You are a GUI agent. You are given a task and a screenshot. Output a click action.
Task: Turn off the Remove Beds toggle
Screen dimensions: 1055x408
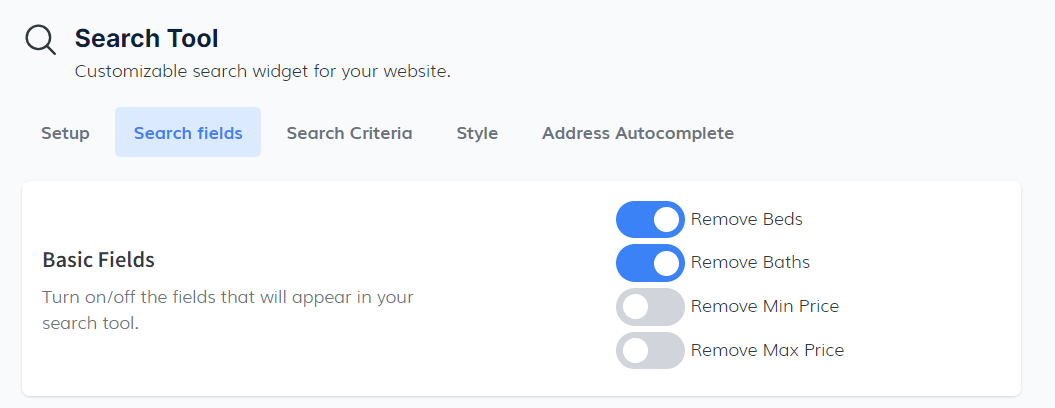pyautogui.click(x=650, y=219)
